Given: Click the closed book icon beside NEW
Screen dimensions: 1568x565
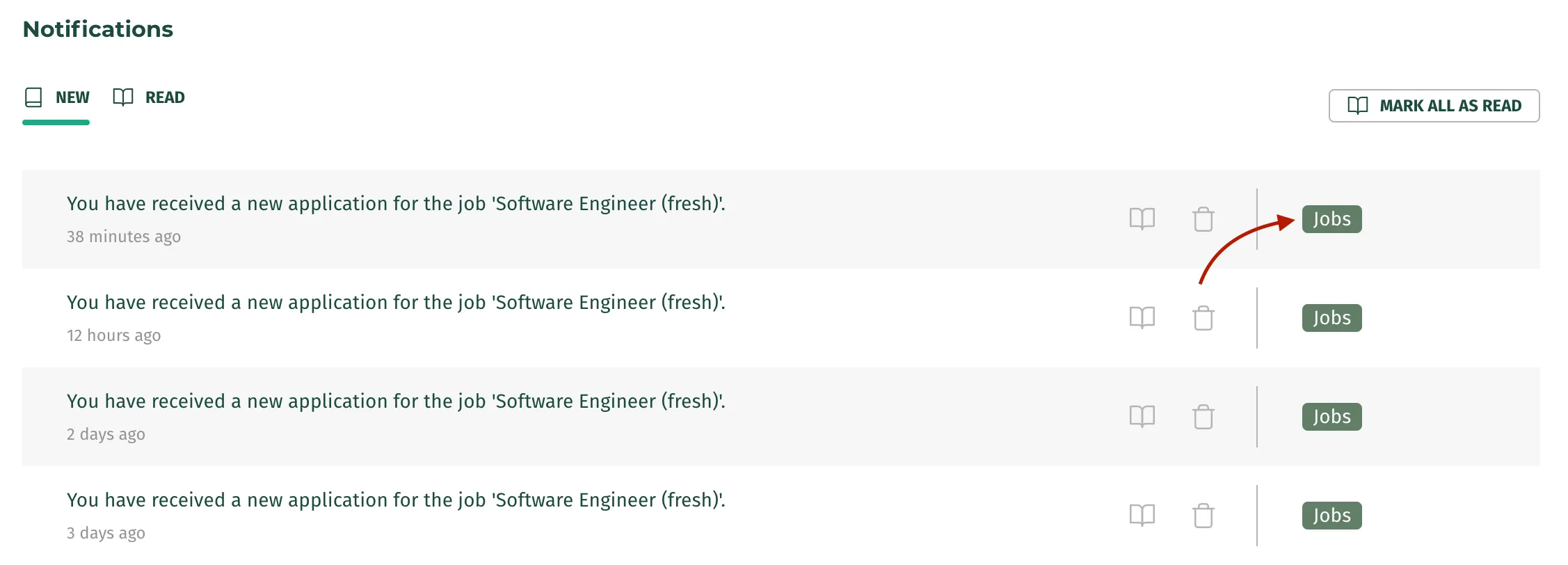Looking at the screenshot, I should (33, 97).
